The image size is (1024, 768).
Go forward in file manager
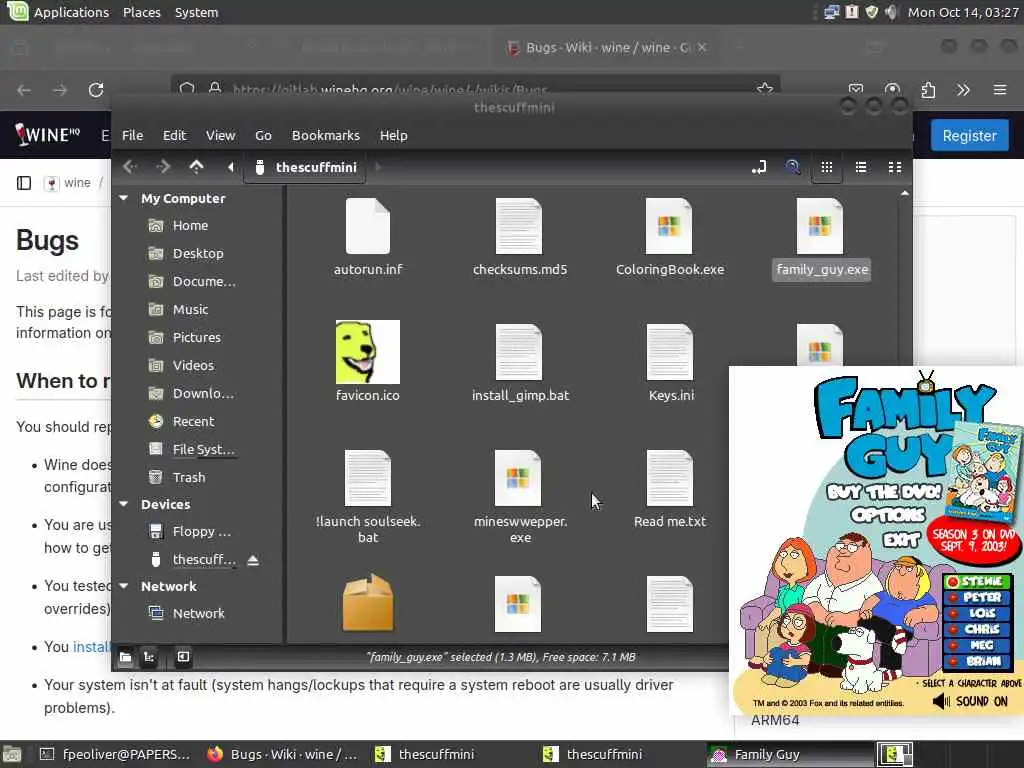coord(163,167)
